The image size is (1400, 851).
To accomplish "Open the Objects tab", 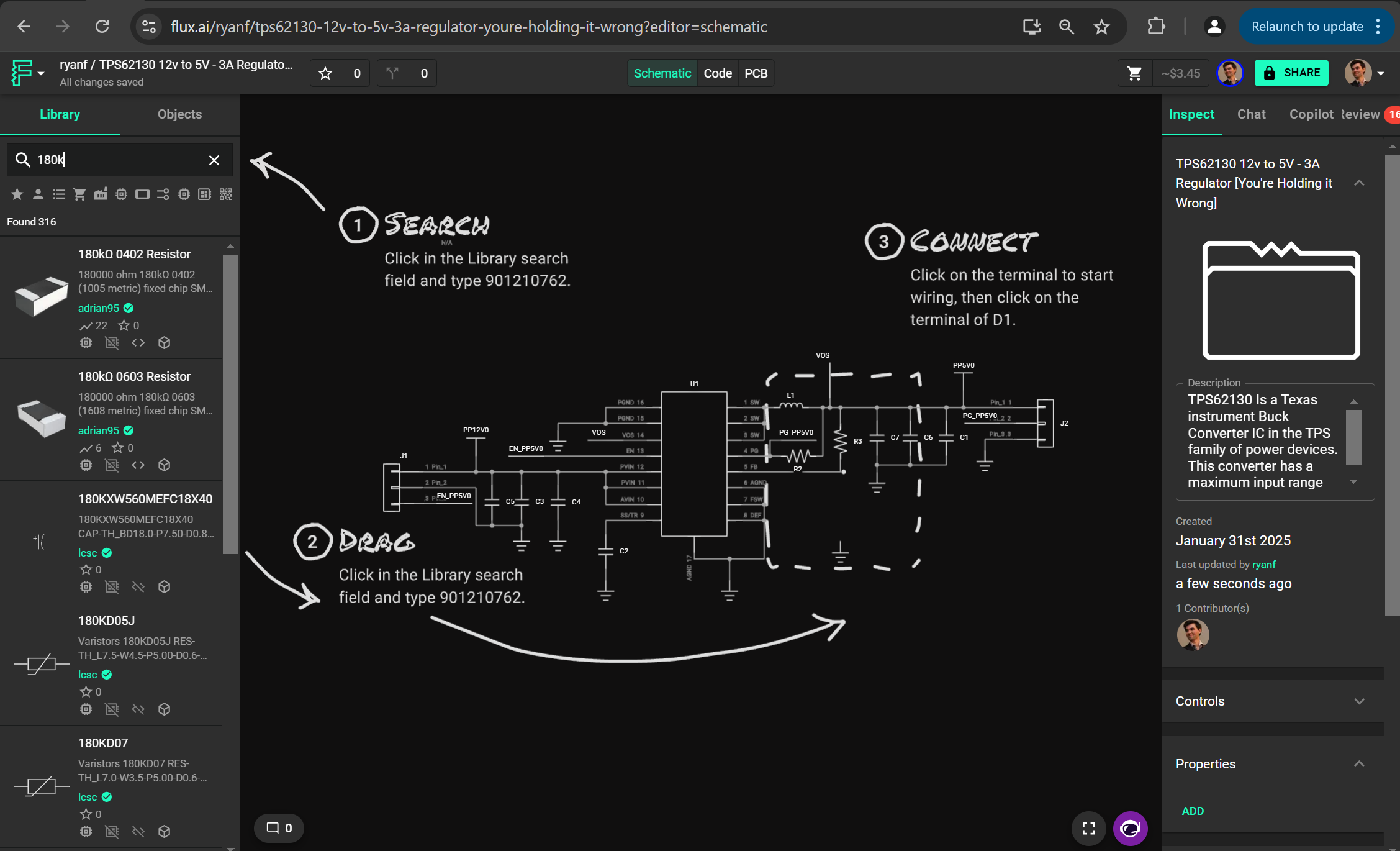I will tap(179, 114).
